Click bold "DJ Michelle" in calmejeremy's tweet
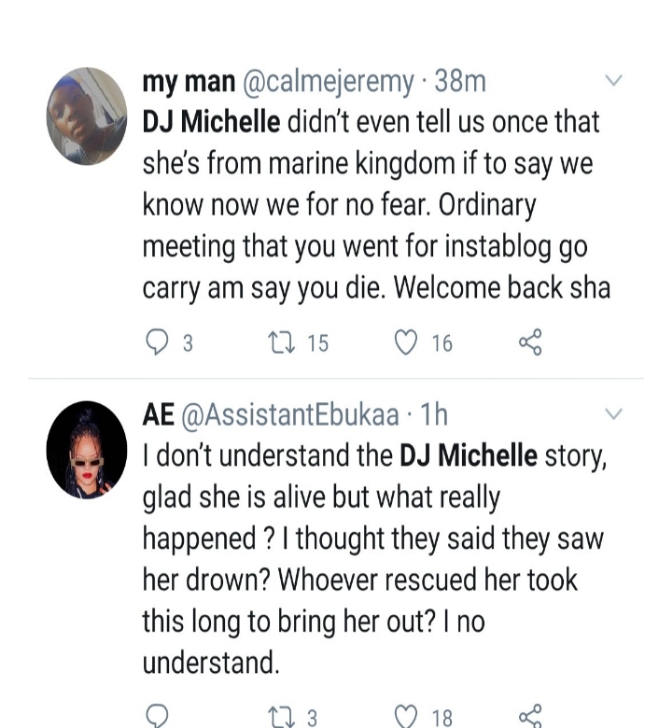 pos(211,124)
